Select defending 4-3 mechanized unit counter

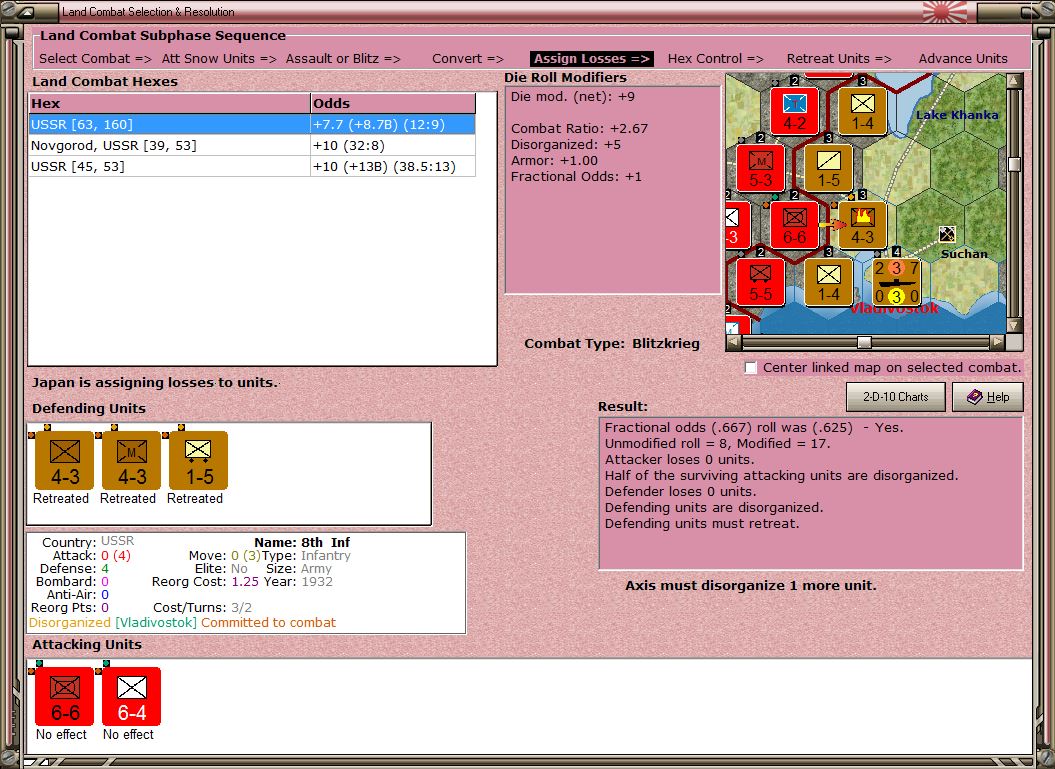pos(131,461)
